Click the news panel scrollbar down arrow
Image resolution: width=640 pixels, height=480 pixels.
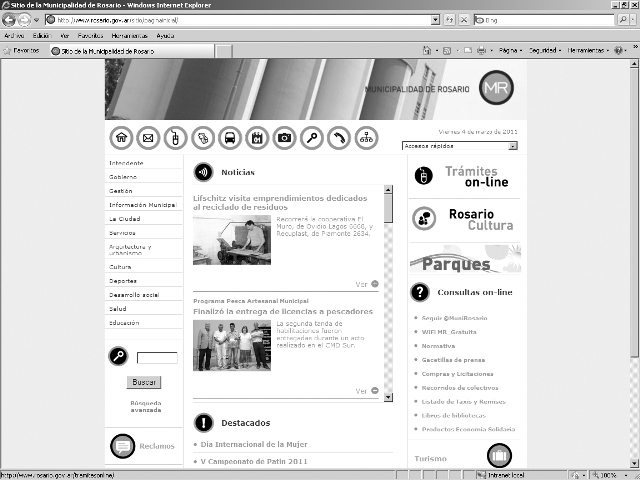(388, 397)
